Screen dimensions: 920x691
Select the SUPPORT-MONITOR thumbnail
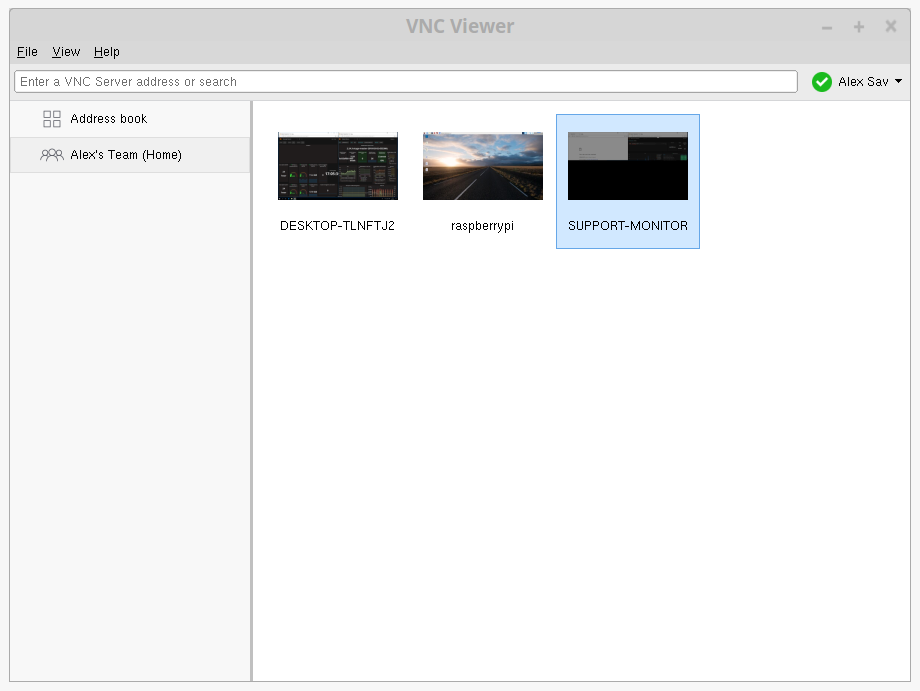pos(628,166)
